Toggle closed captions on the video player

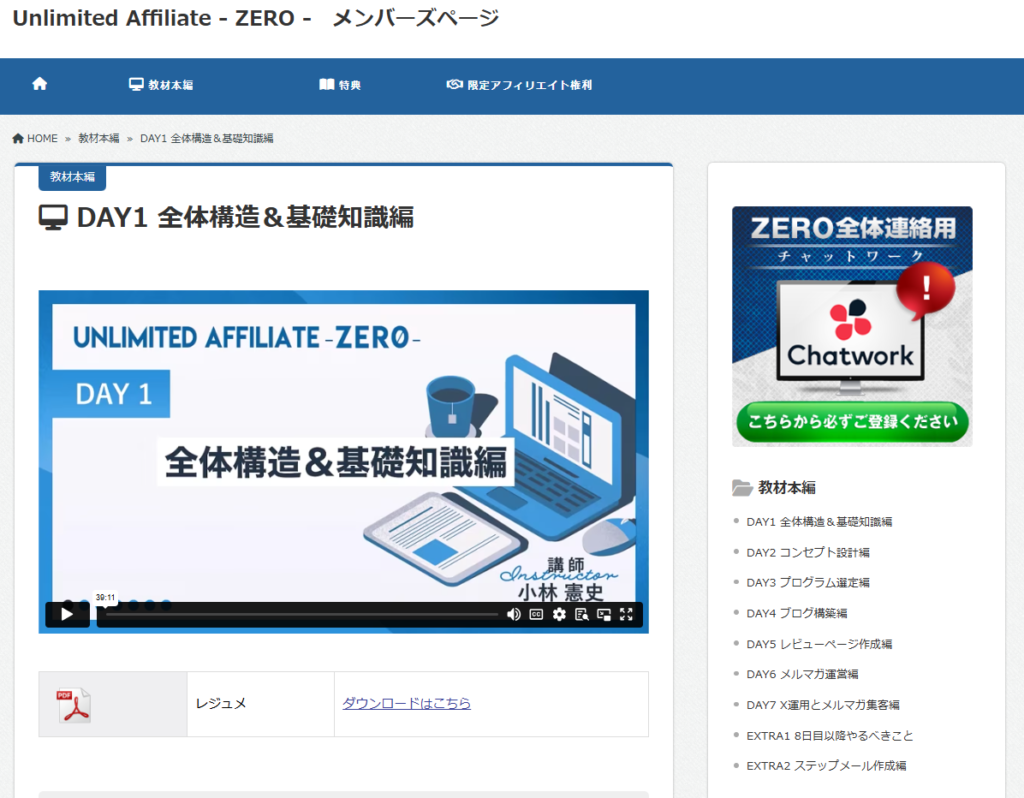click(x=536, y=614)
